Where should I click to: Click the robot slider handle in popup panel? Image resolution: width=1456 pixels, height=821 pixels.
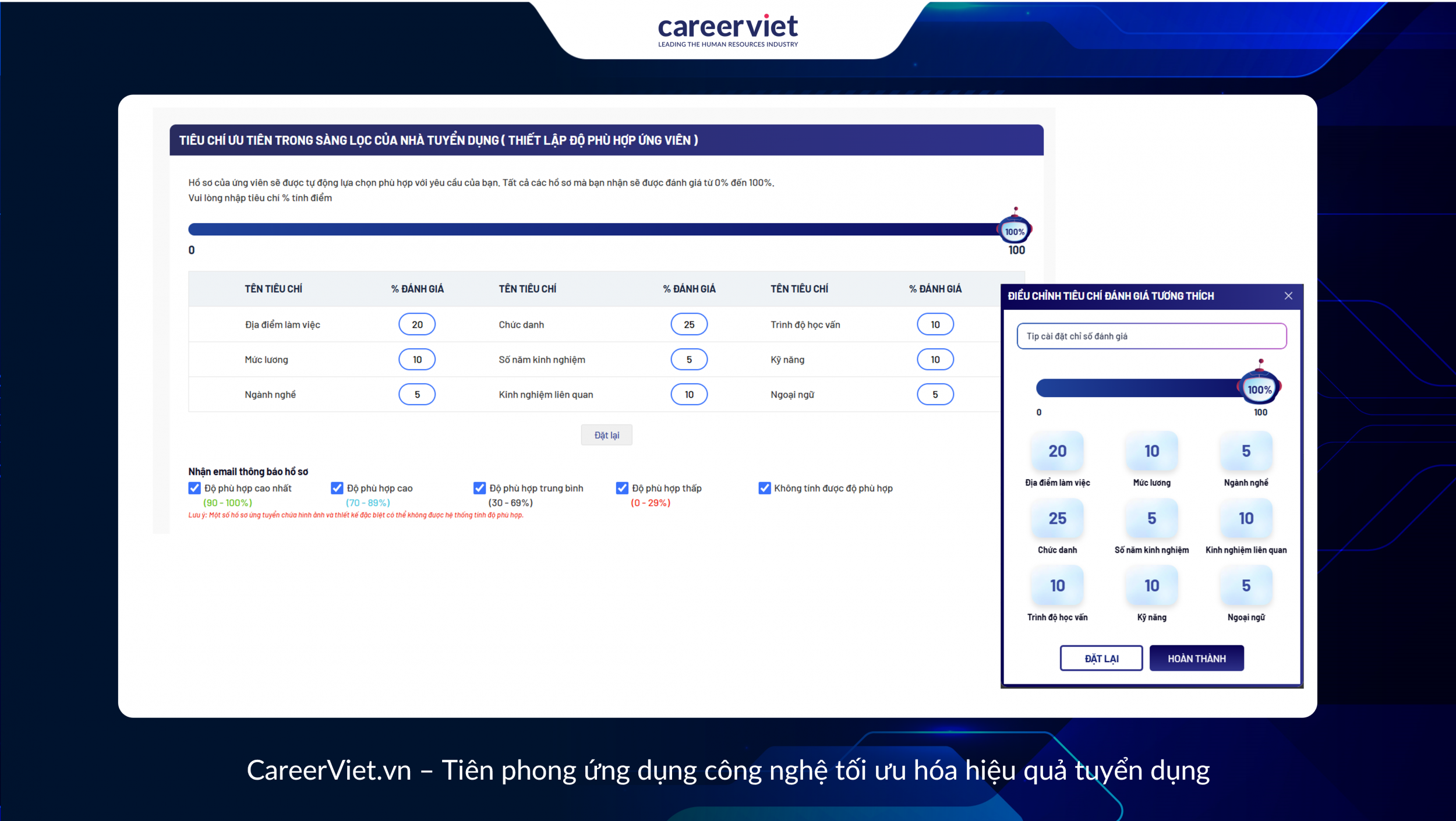(1259, 389)
